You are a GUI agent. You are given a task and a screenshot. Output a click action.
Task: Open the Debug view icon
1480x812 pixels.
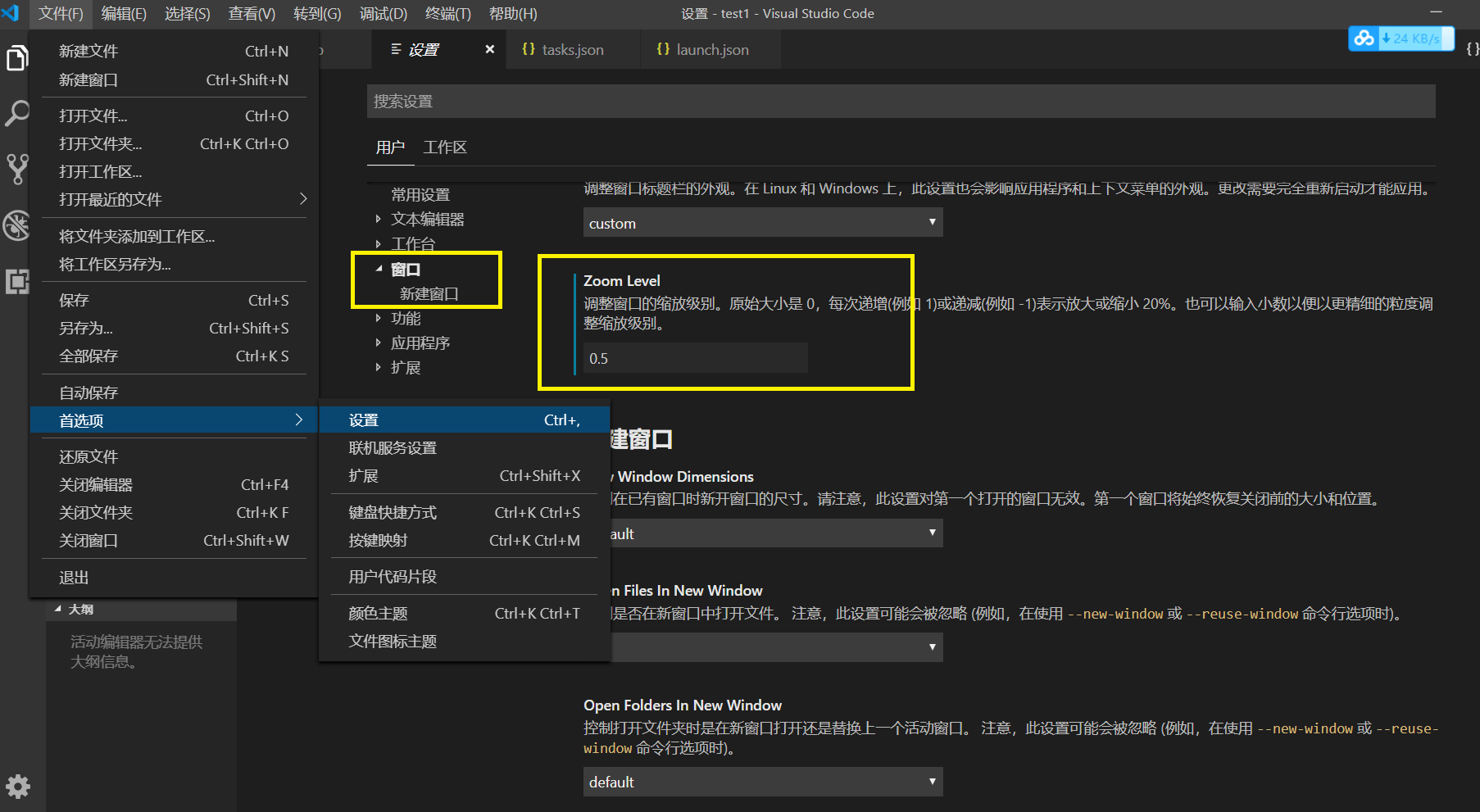pyautogui.click(x=17, y=225)
